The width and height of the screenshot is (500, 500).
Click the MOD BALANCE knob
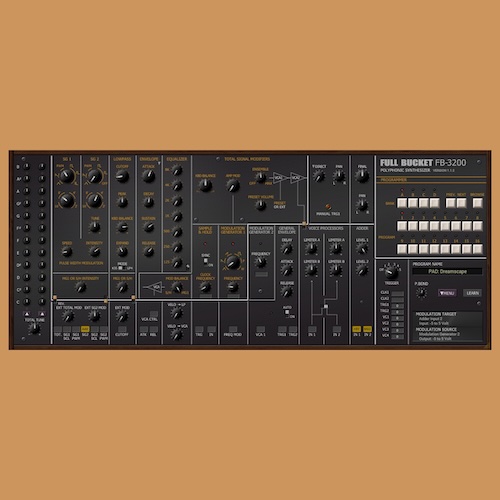tap(177, 287)
